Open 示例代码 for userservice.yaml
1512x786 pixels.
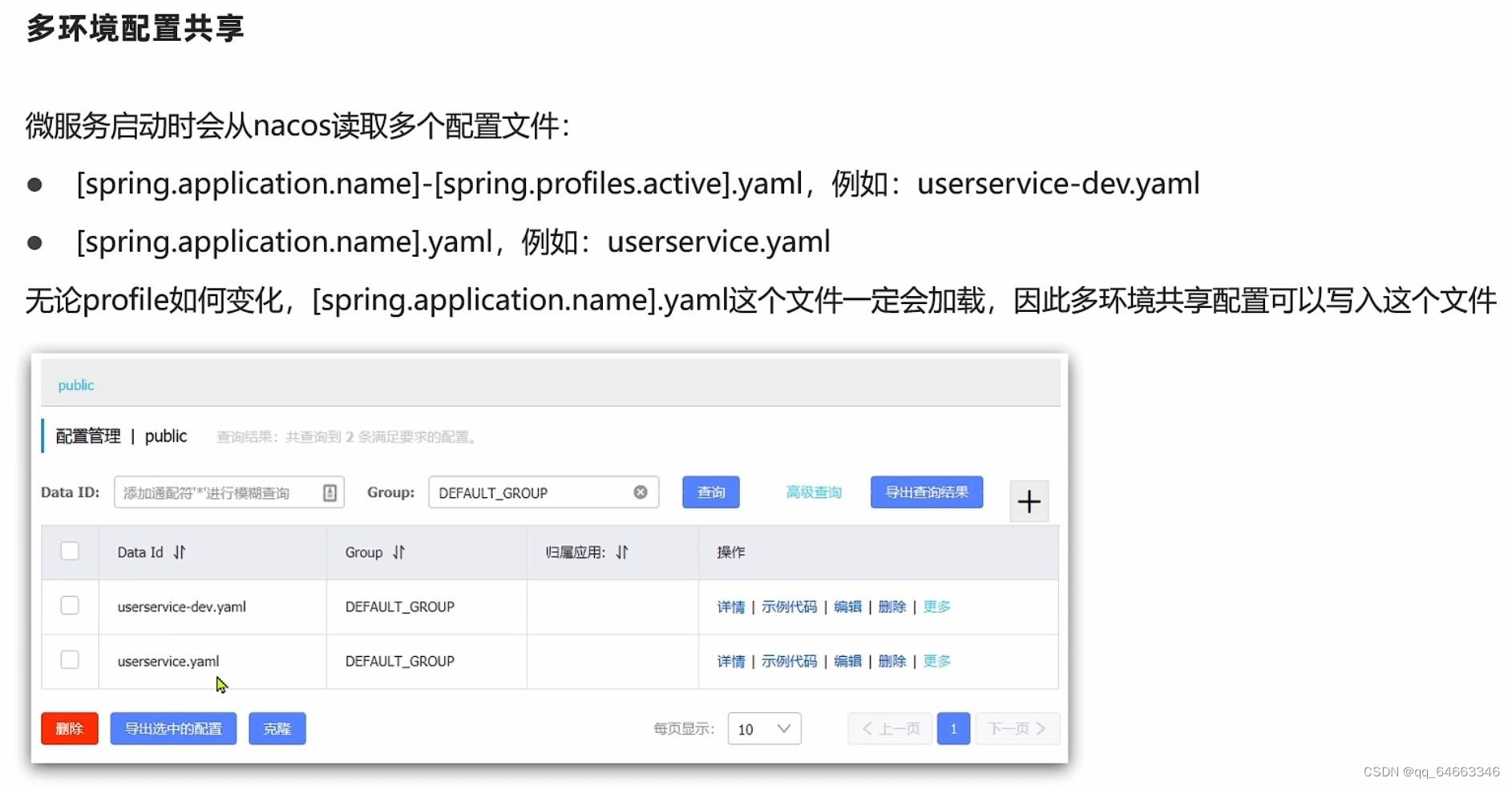tap(790, 662)
